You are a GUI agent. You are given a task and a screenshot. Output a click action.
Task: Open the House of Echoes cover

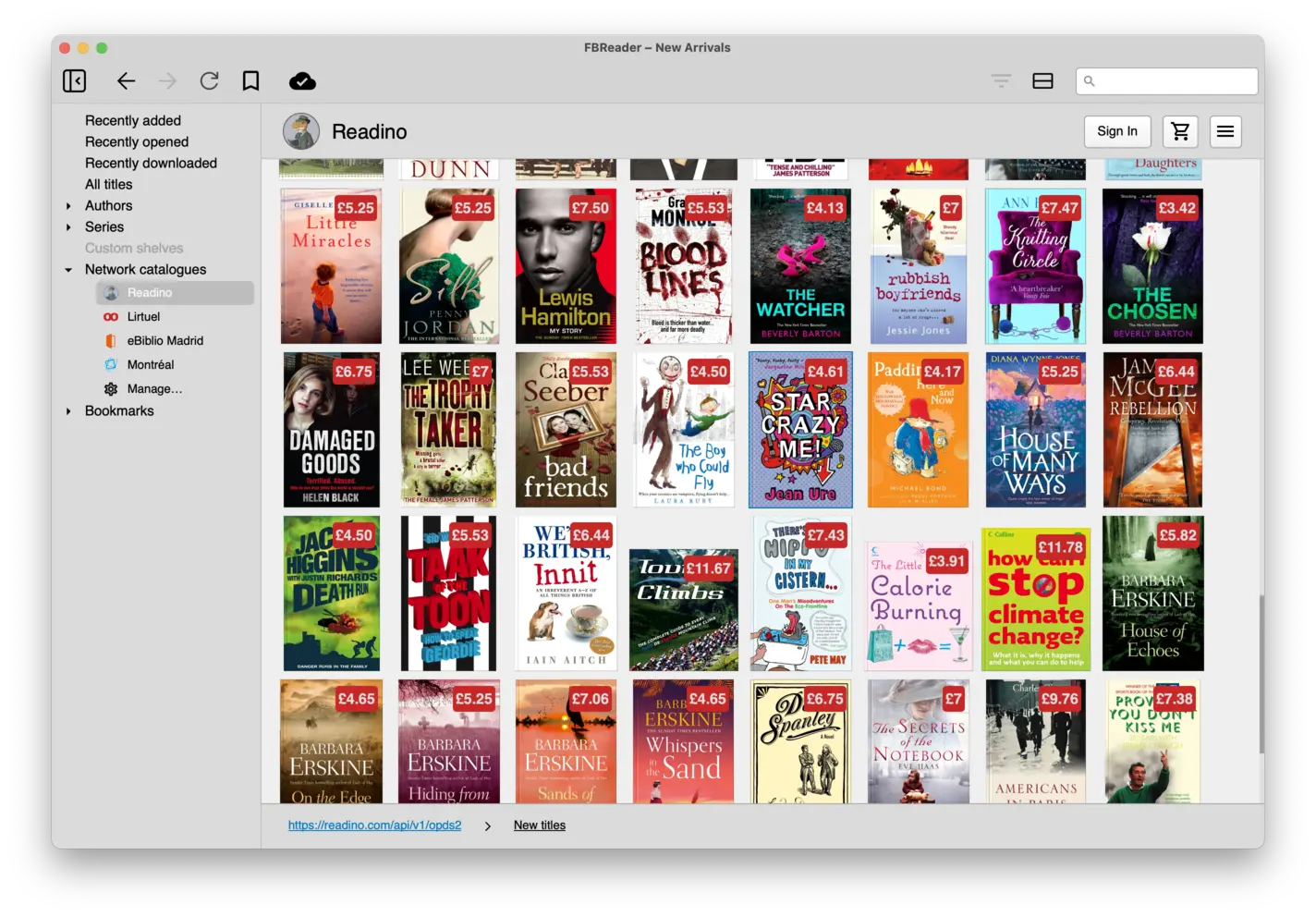1152,593
